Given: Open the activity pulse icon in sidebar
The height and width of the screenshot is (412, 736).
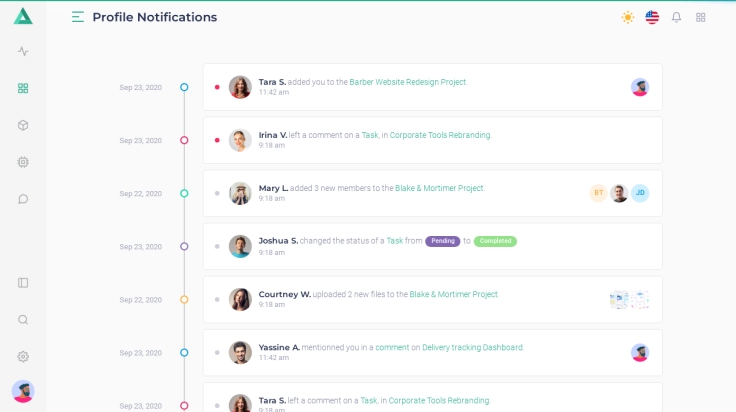Looking at the screenshot, I should (23, 51).
